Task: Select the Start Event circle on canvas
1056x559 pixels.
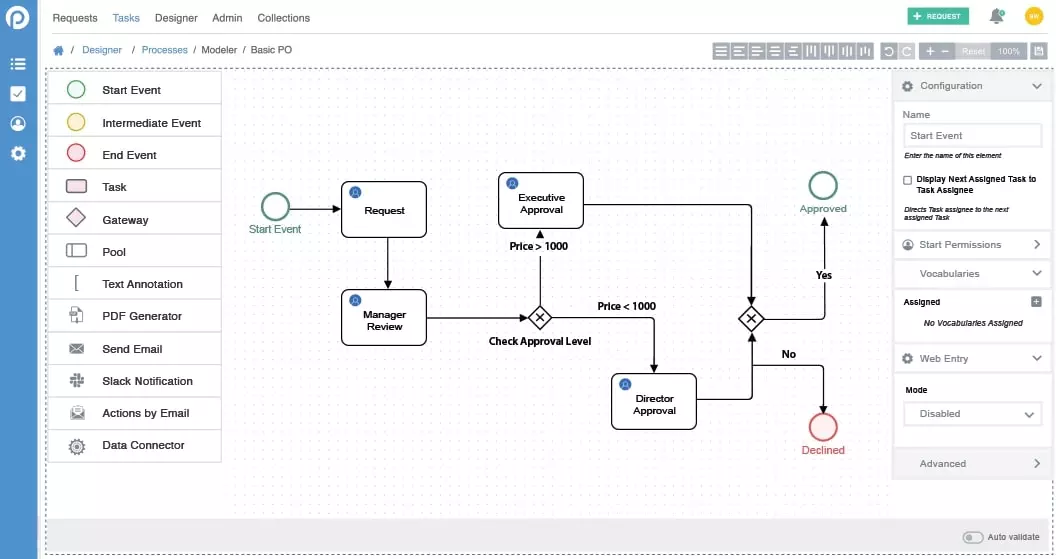Action: [x=275, y=207]
